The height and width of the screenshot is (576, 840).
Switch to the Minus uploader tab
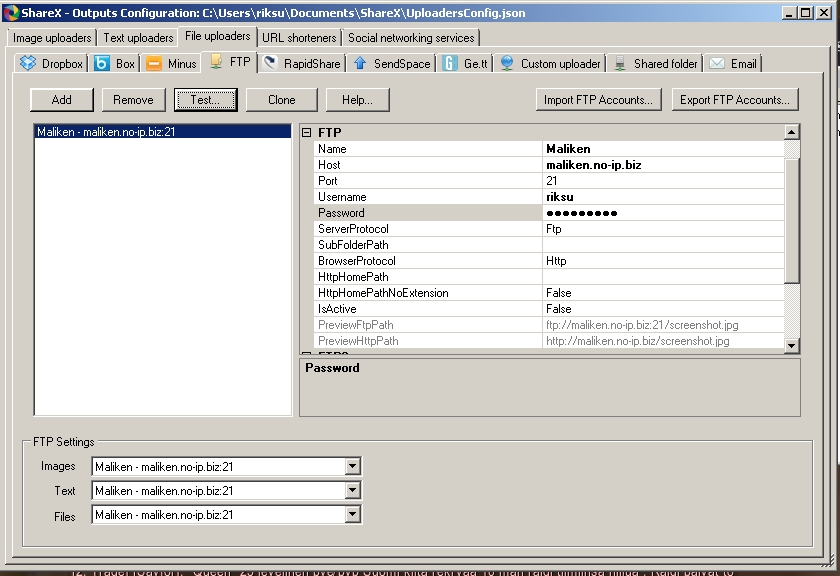click(171, 64)
